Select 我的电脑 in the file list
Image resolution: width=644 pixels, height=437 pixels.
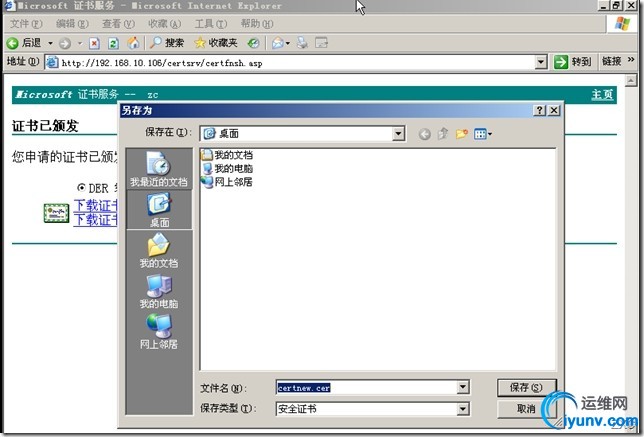coord(227,168)
